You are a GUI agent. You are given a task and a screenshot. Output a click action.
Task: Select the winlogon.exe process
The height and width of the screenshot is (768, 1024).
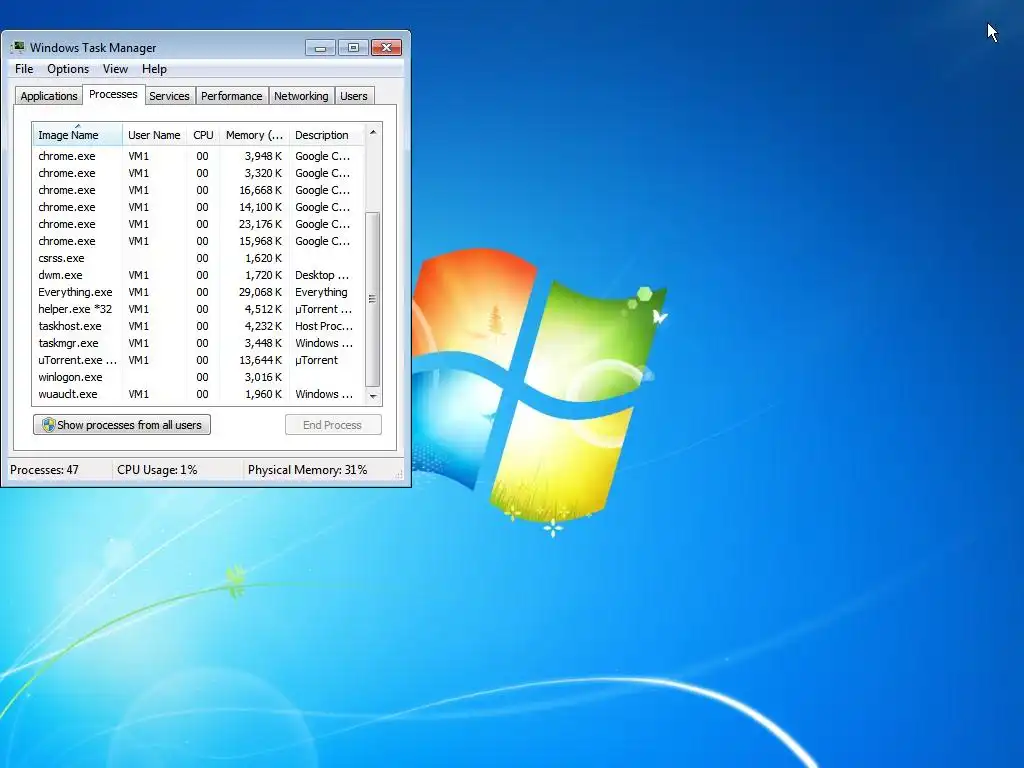198,377
